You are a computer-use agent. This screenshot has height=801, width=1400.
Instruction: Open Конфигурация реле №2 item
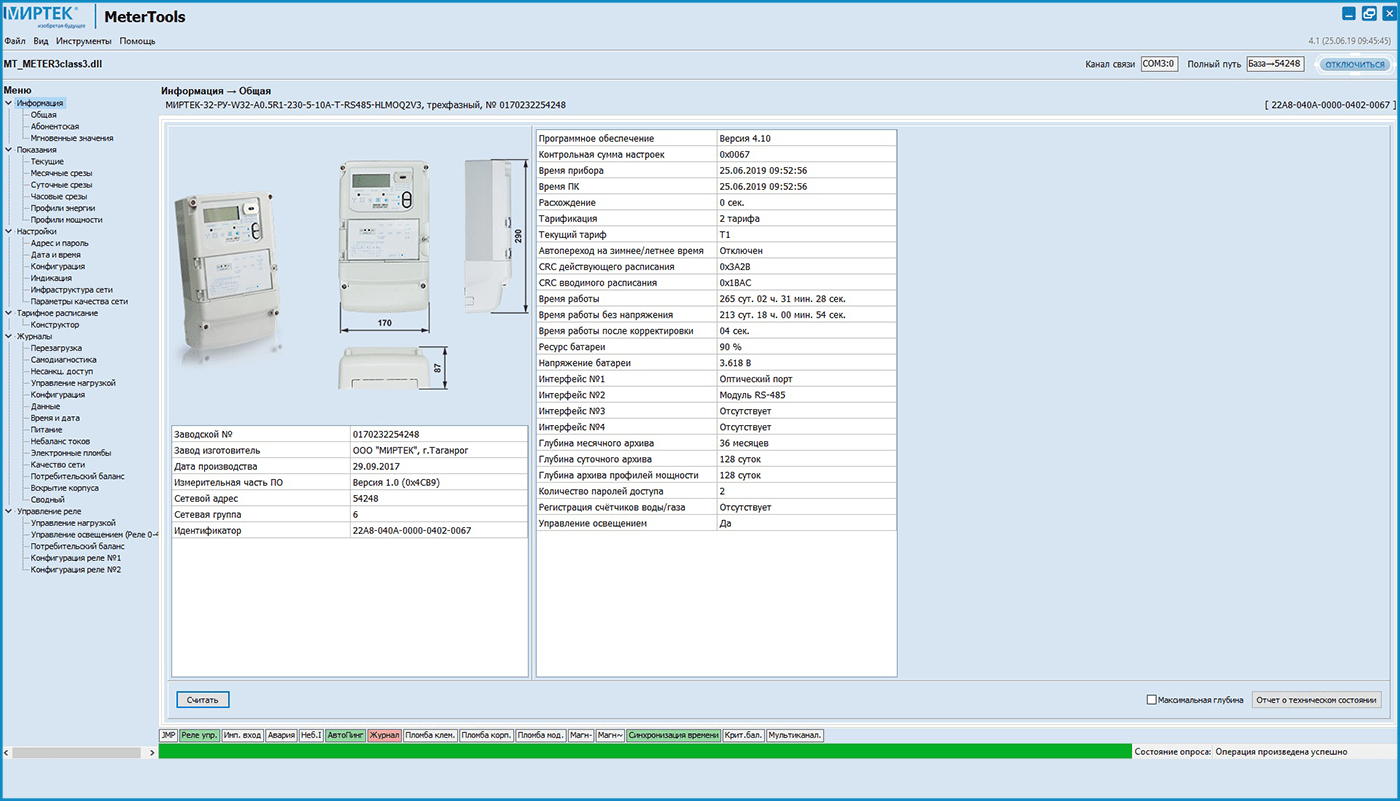pos(76,569)
